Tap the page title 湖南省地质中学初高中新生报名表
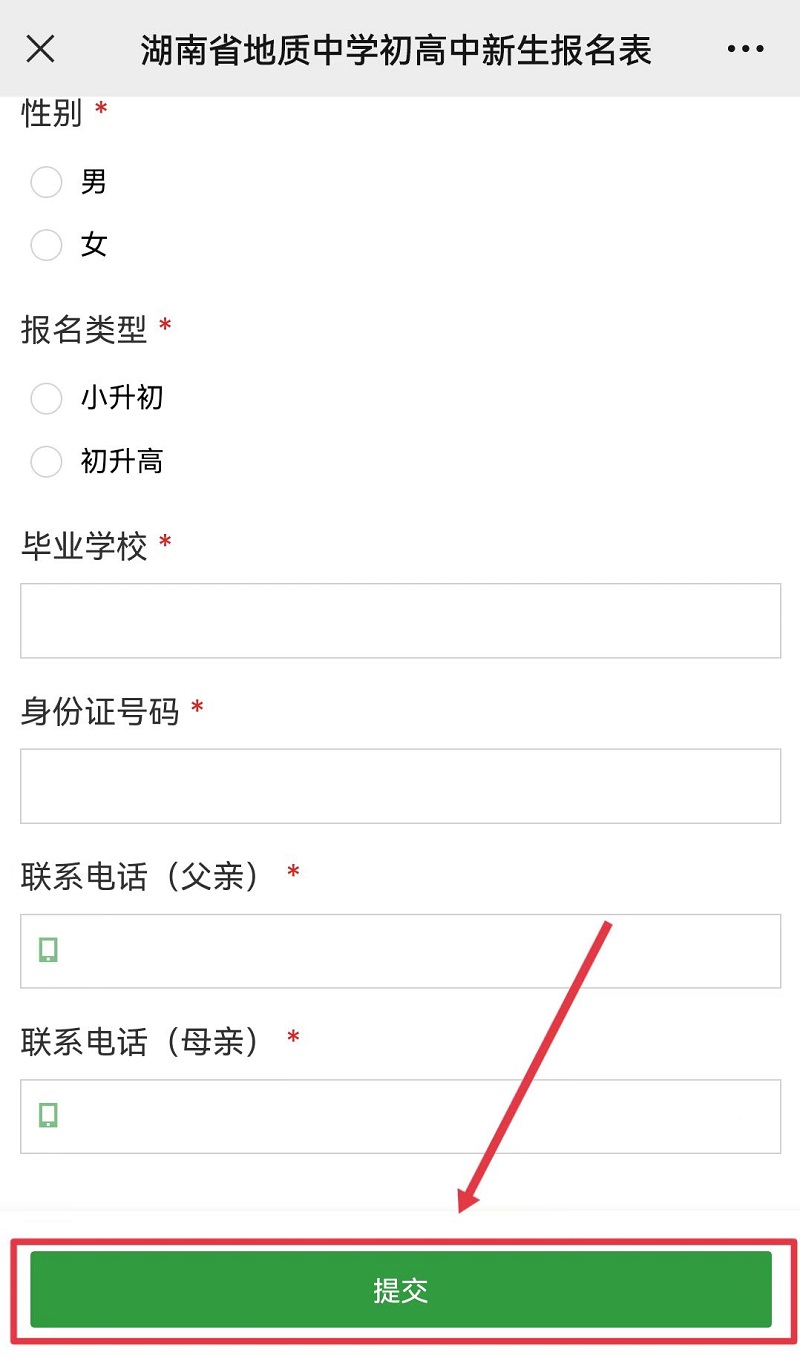800x1361 pixels. point(396,50)
